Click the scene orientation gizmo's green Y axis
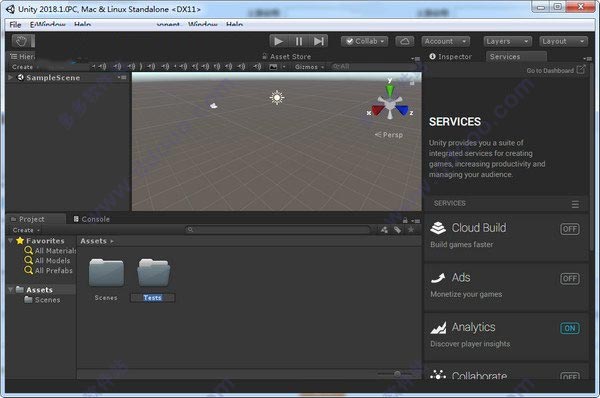 (390, 90)
